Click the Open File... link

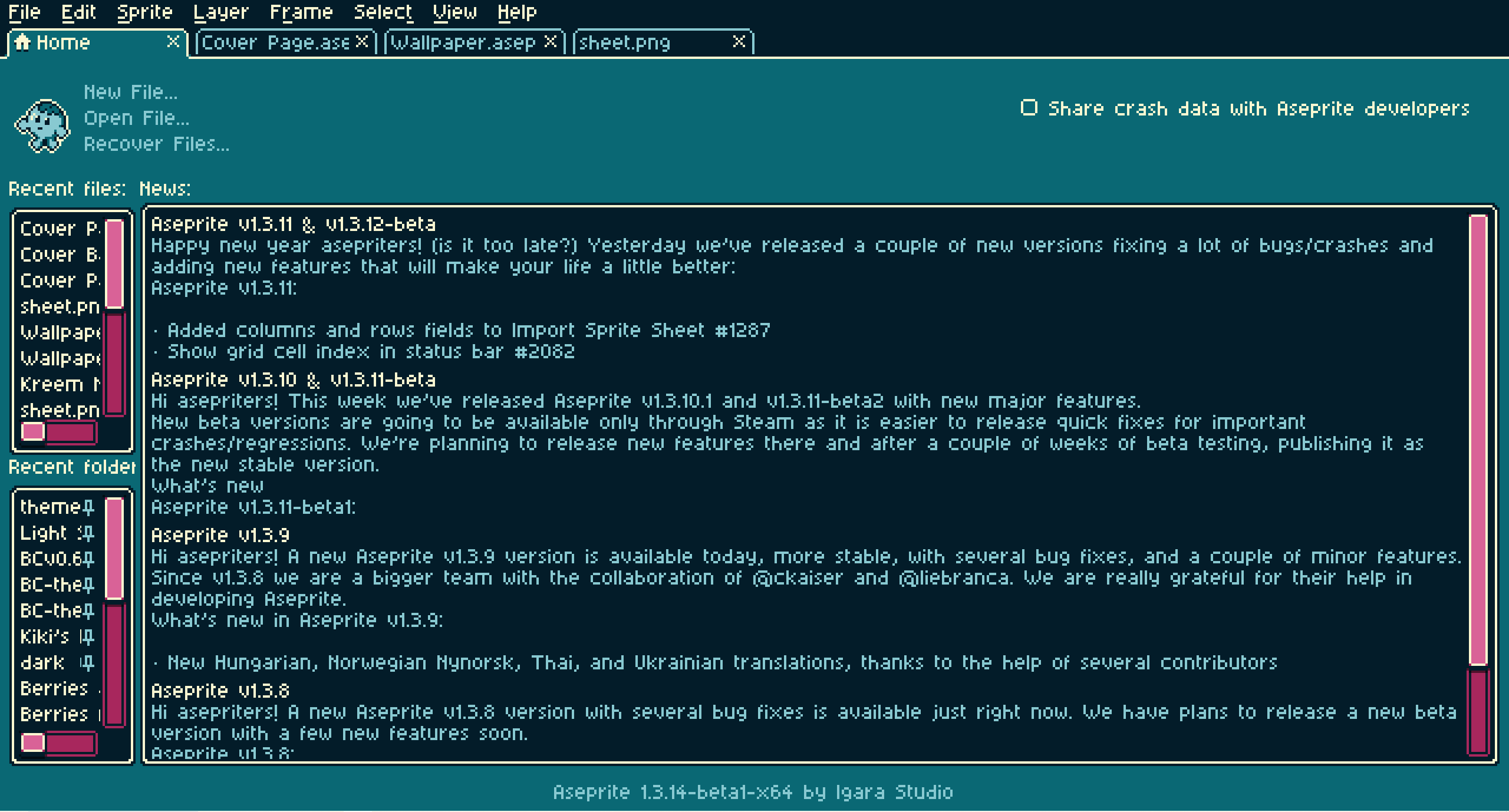(137, 118)
